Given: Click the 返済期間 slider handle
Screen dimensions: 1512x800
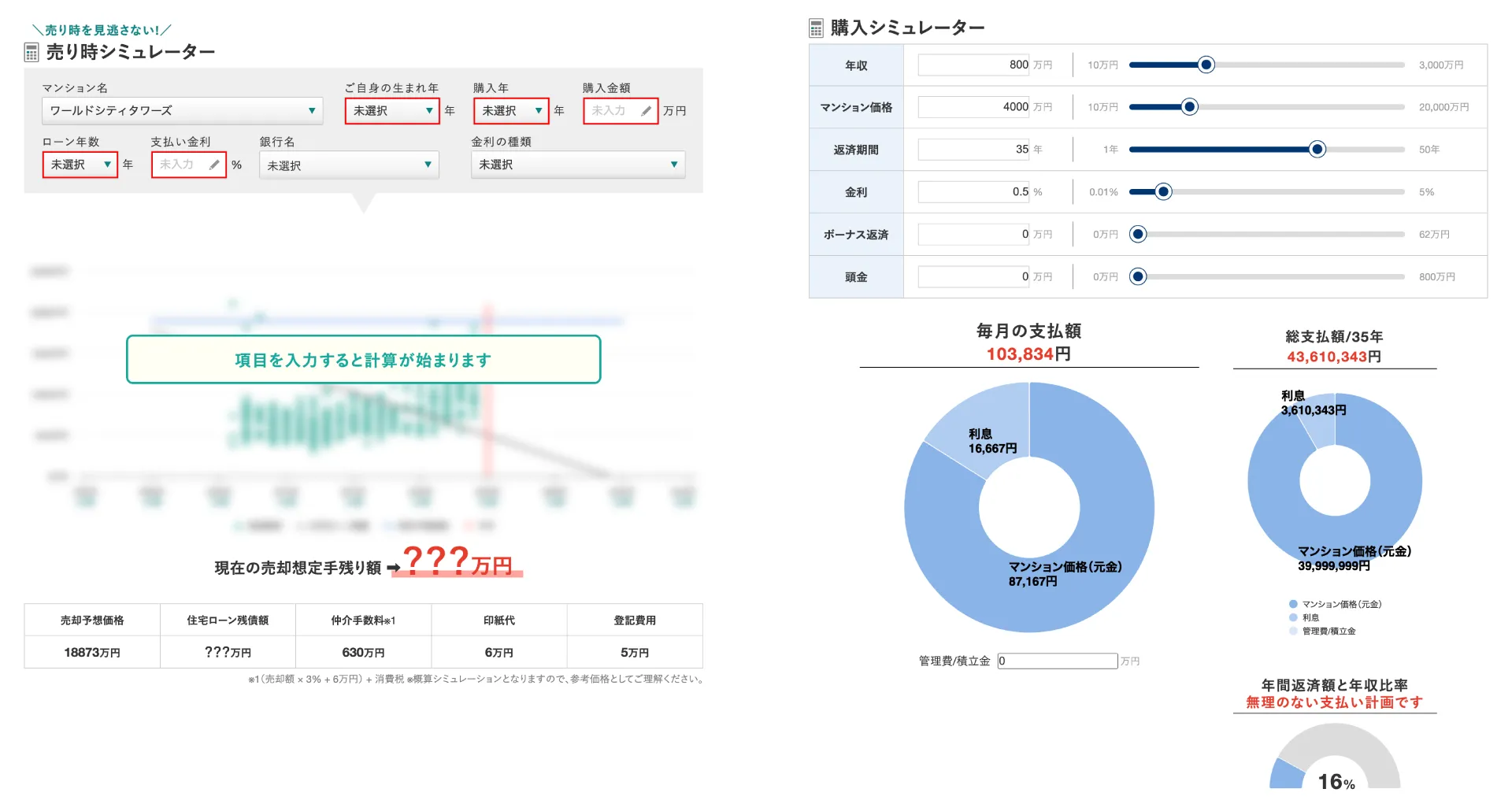Looking at the screenshot, I should click(1317, 150).
